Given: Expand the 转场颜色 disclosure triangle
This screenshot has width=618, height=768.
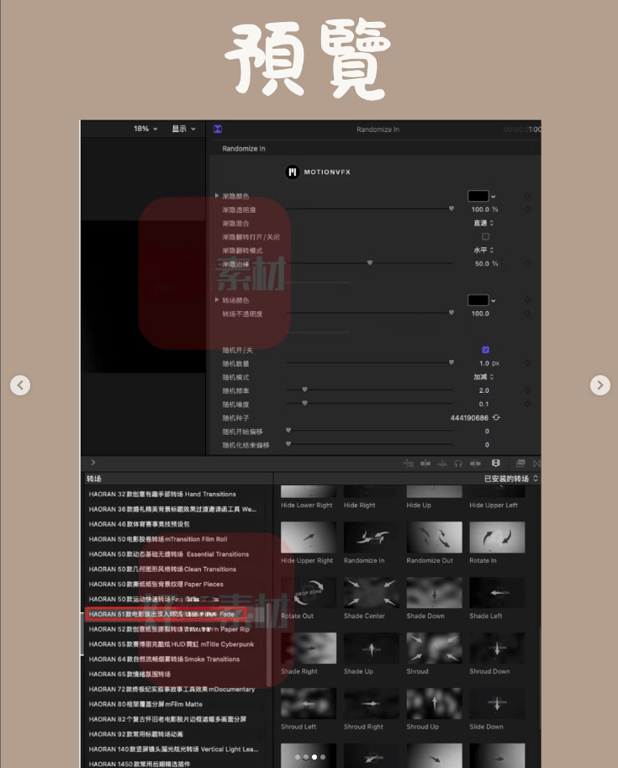Looking at the screenshot, I should click(217, 300).
